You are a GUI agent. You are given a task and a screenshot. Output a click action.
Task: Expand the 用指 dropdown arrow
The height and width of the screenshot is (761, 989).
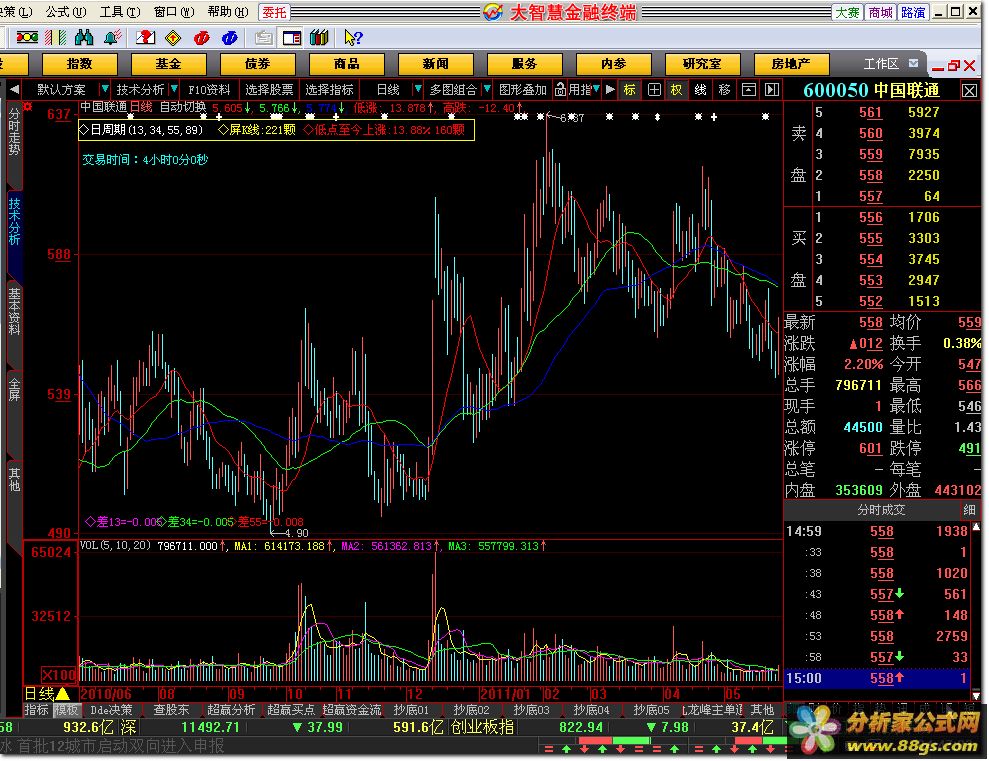click(596, 89)
